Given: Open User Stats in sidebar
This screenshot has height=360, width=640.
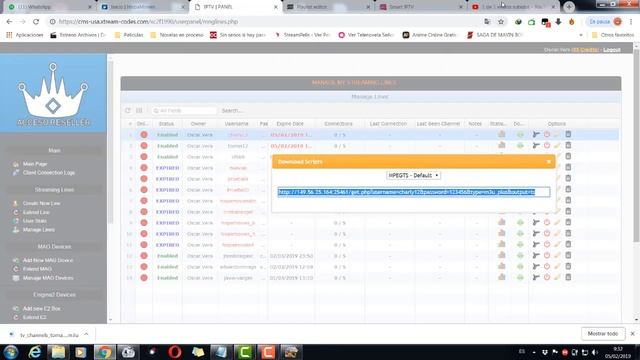Looking at the screenshot, I should tap(35, 221).
